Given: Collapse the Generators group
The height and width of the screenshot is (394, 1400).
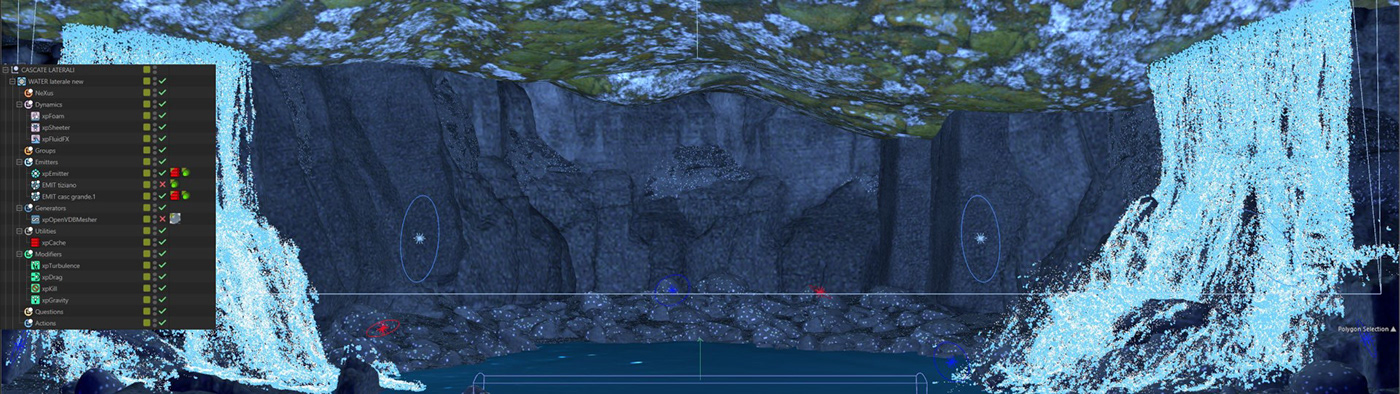Looking at the screenshot, I should point(19,208).
